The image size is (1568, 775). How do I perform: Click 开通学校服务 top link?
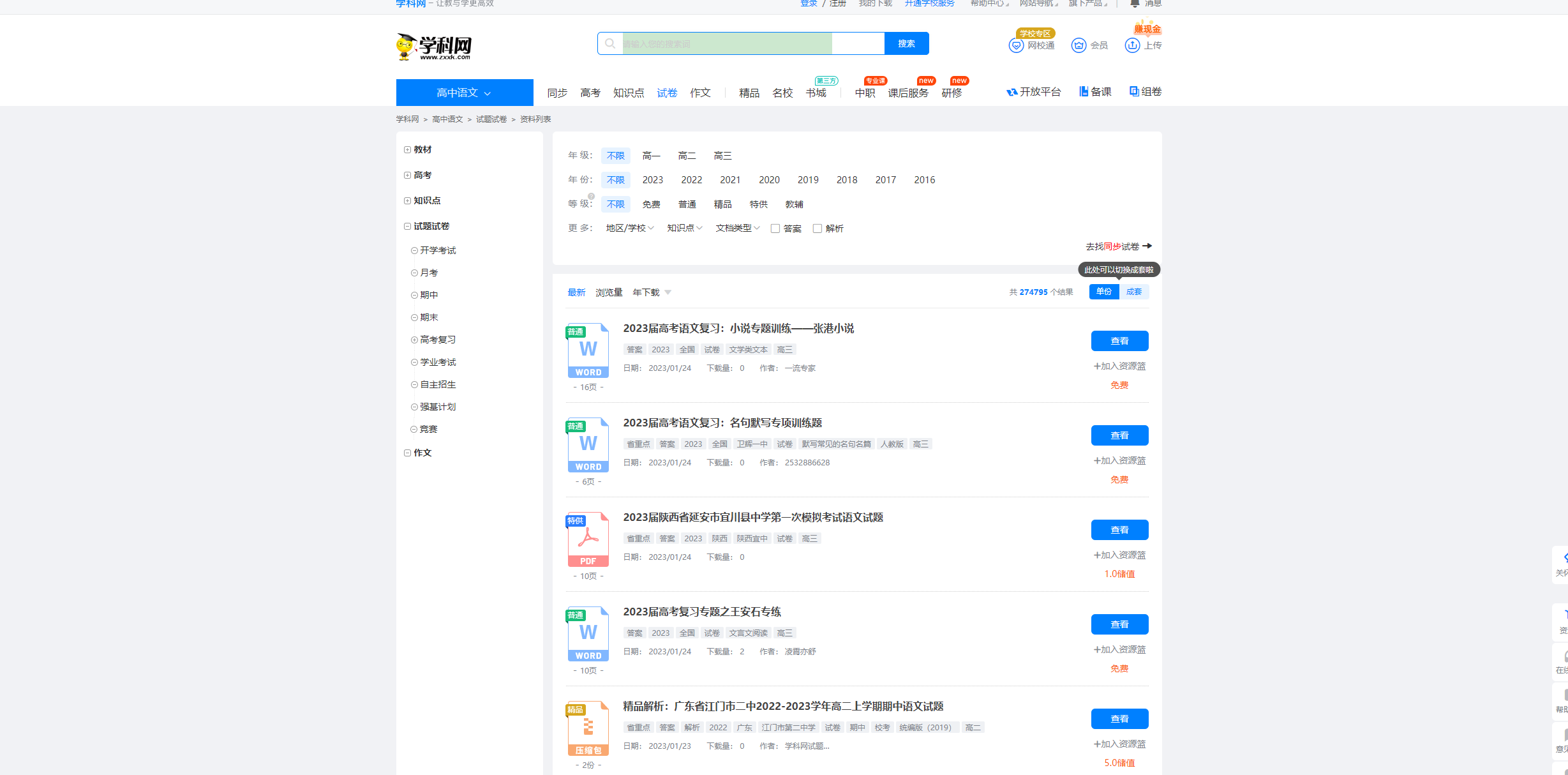[x=929, y=3]
